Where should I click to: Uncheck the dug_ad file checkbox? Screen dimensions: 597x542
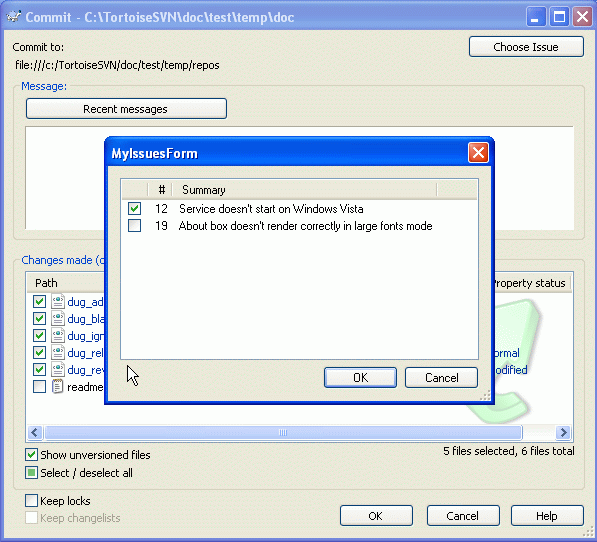coord(40,301)
